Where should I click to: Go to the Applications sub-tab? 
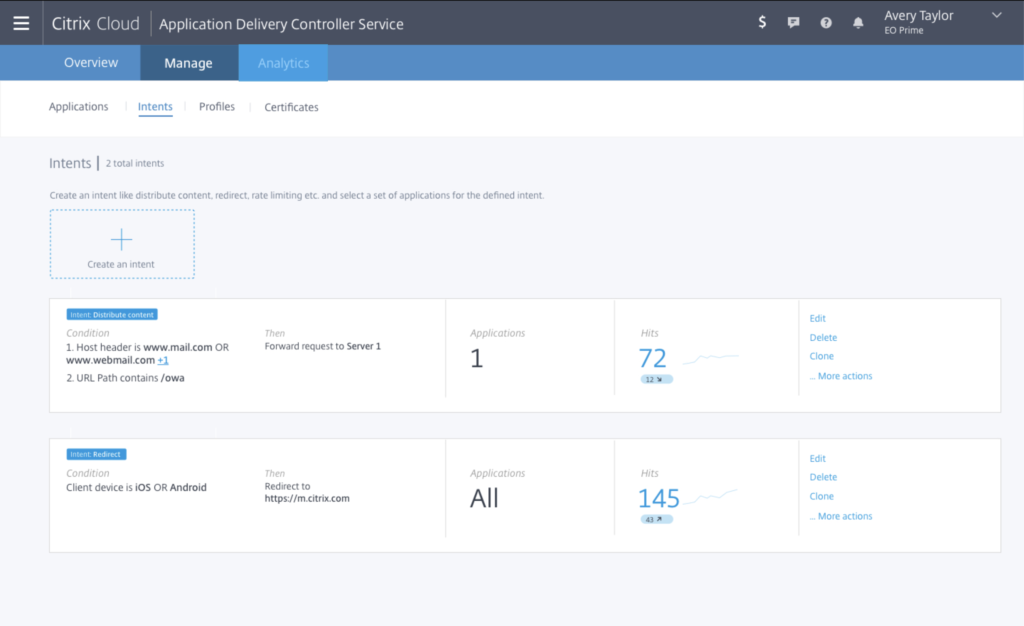pos(78,107)
